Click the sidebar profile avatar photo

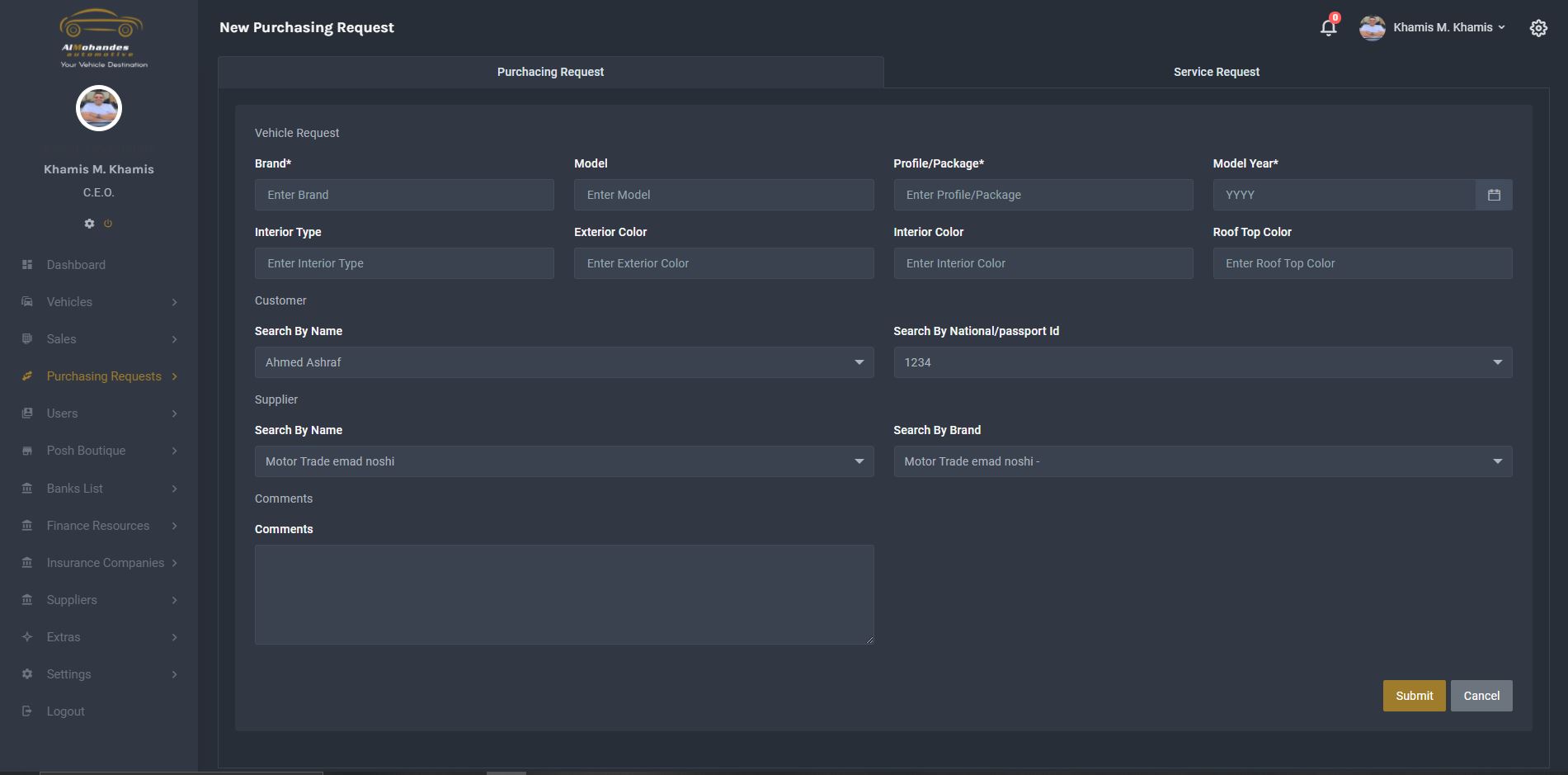click(x=99, y=108)
